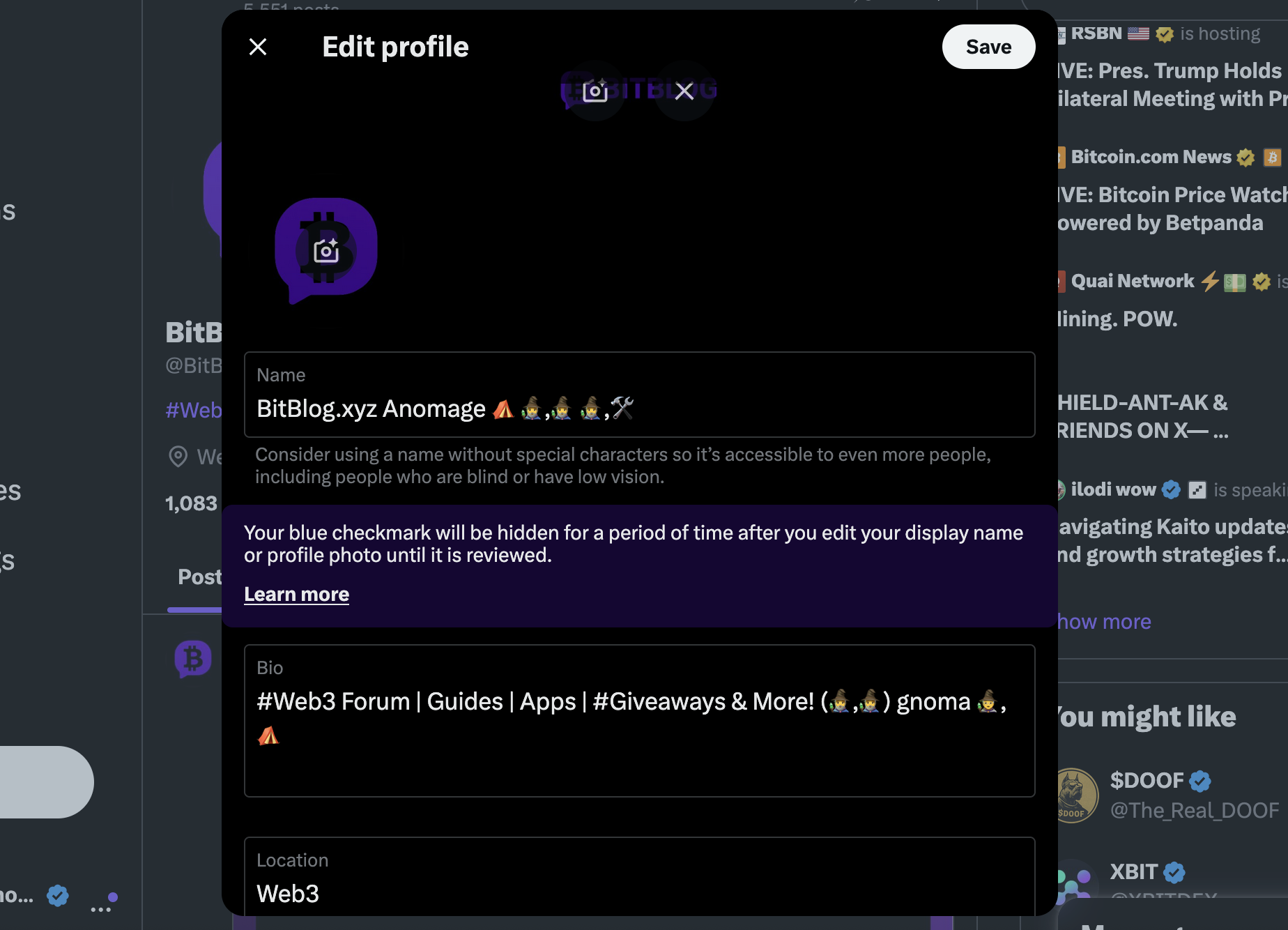The width and height of the screenshot is (1288, 930).
Task: Remove the banner photo with X icon
Action: point(684,91)
